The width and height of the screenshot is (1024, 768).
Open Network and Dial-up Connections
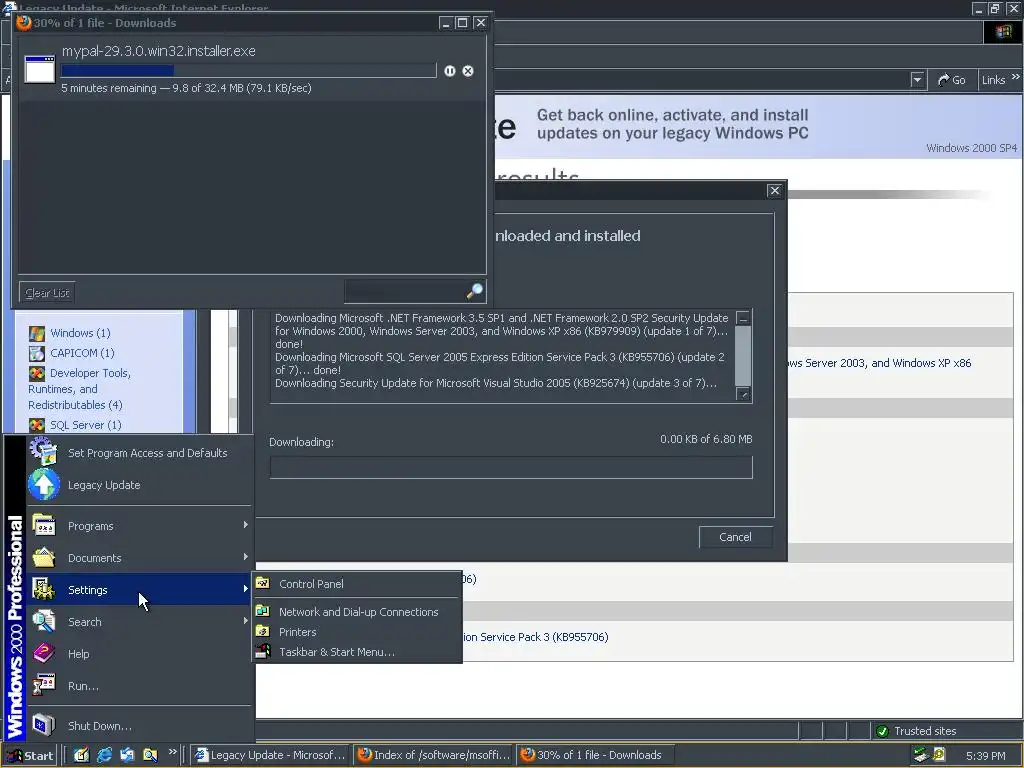357,612
